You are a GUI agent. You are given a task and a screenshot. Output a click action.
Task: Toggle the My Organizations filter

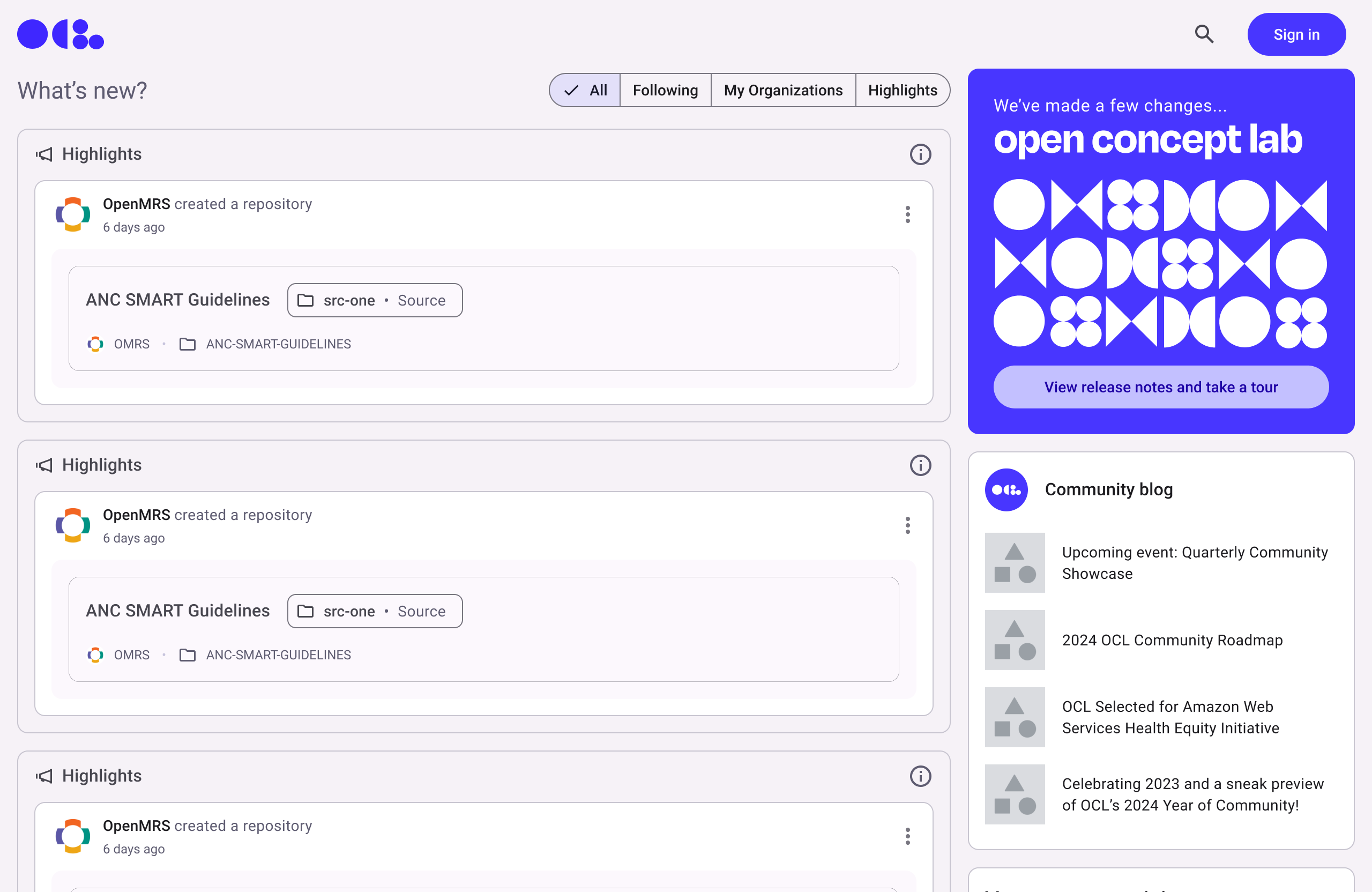click(783, 91)
